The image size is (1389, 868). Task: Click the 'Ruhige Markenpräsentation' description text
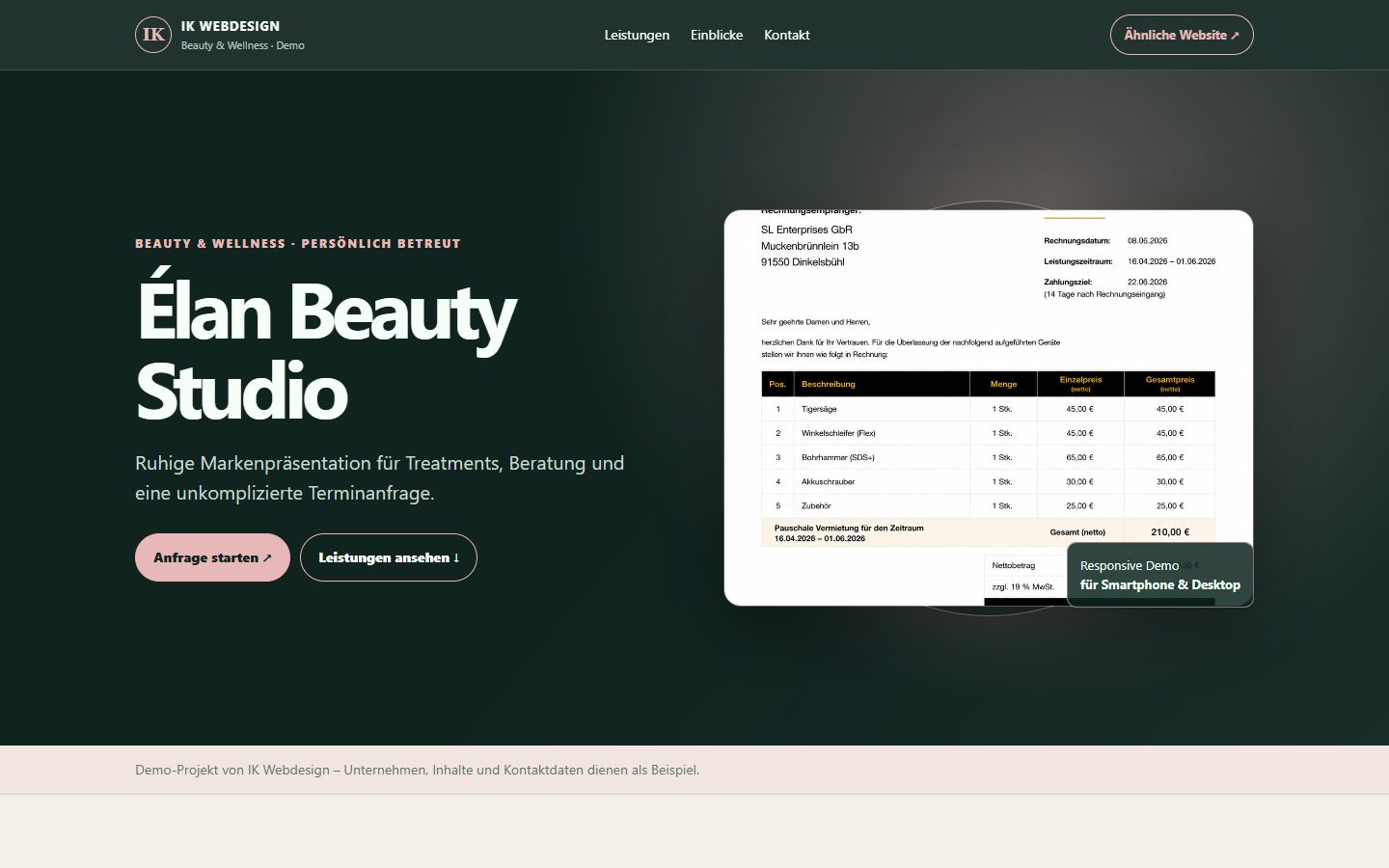point(380,478)
